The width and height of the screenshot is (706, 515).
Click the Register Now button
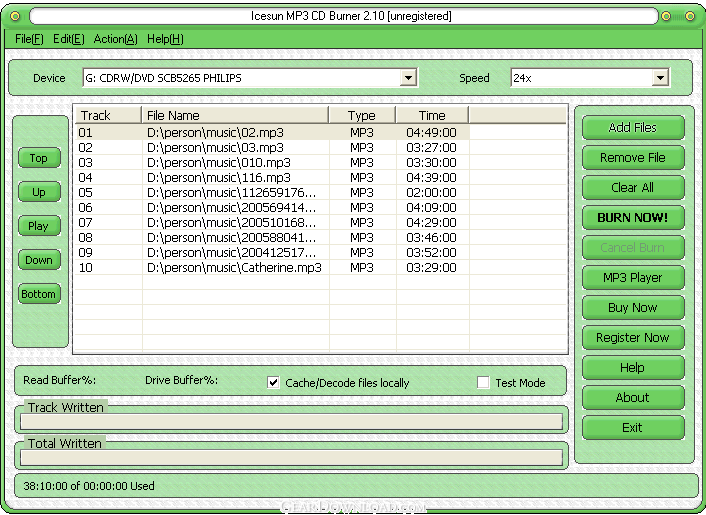(633, 338)
